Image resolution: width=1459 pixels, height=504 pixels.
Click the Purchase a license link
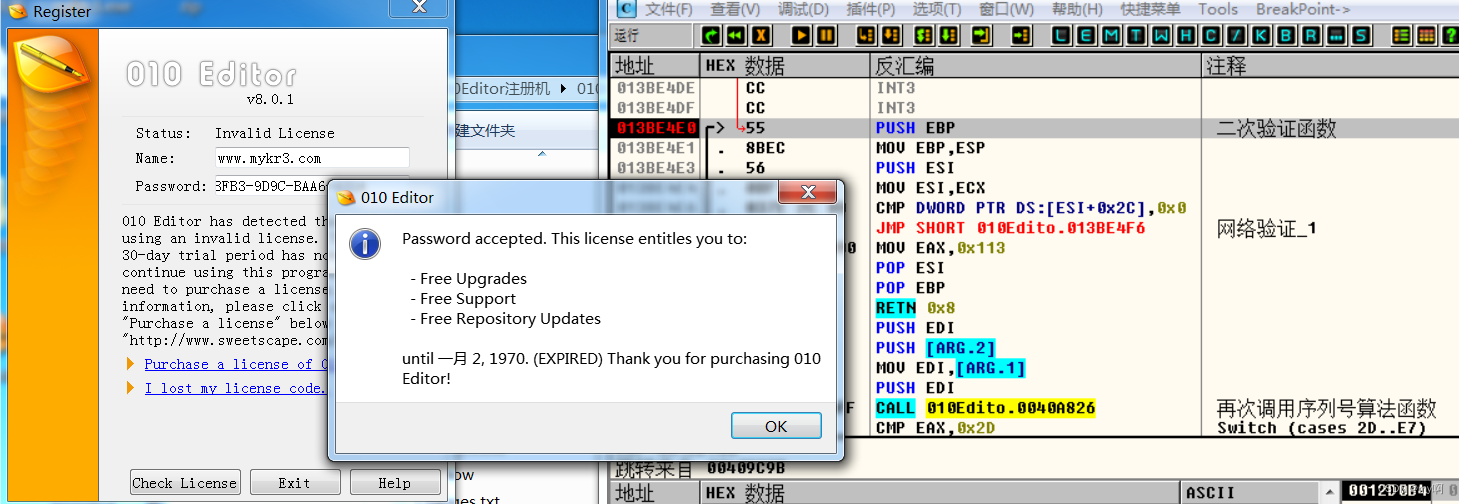236,364
